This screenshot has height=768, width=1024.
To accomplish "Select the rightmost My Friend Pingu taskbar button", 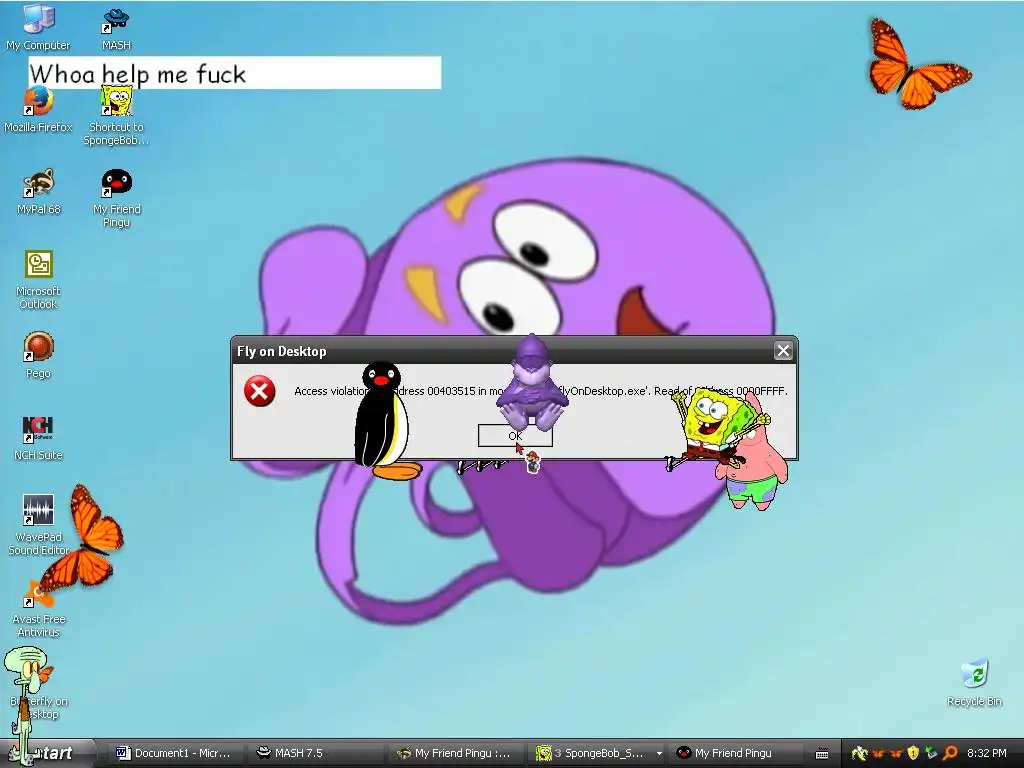I will 738,753.
